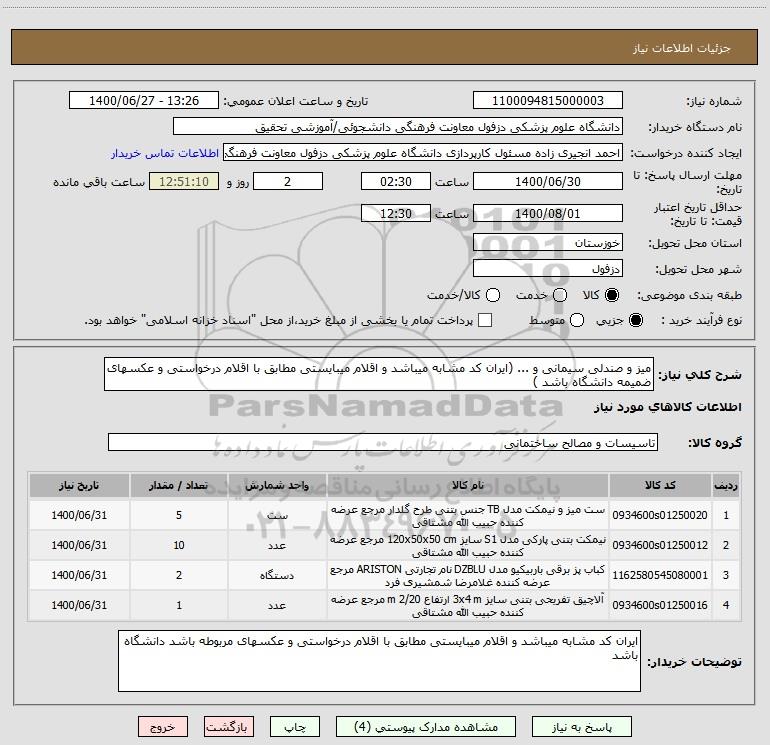Select the متوسط purchase type radio
770x745 pixels.
[x=577, y=320]
